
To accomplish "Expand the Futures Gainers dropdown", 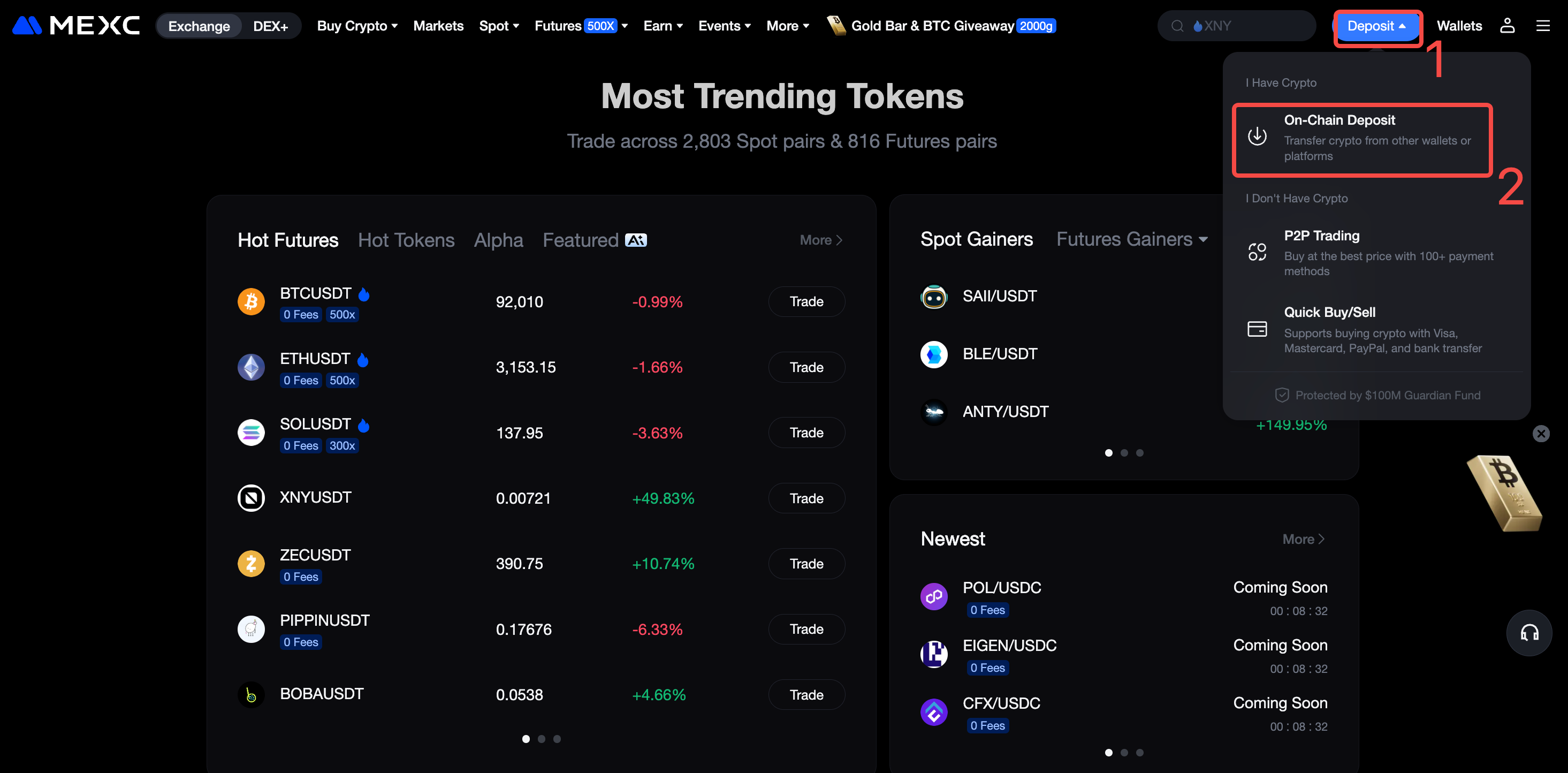I will tap(1131, 239).
